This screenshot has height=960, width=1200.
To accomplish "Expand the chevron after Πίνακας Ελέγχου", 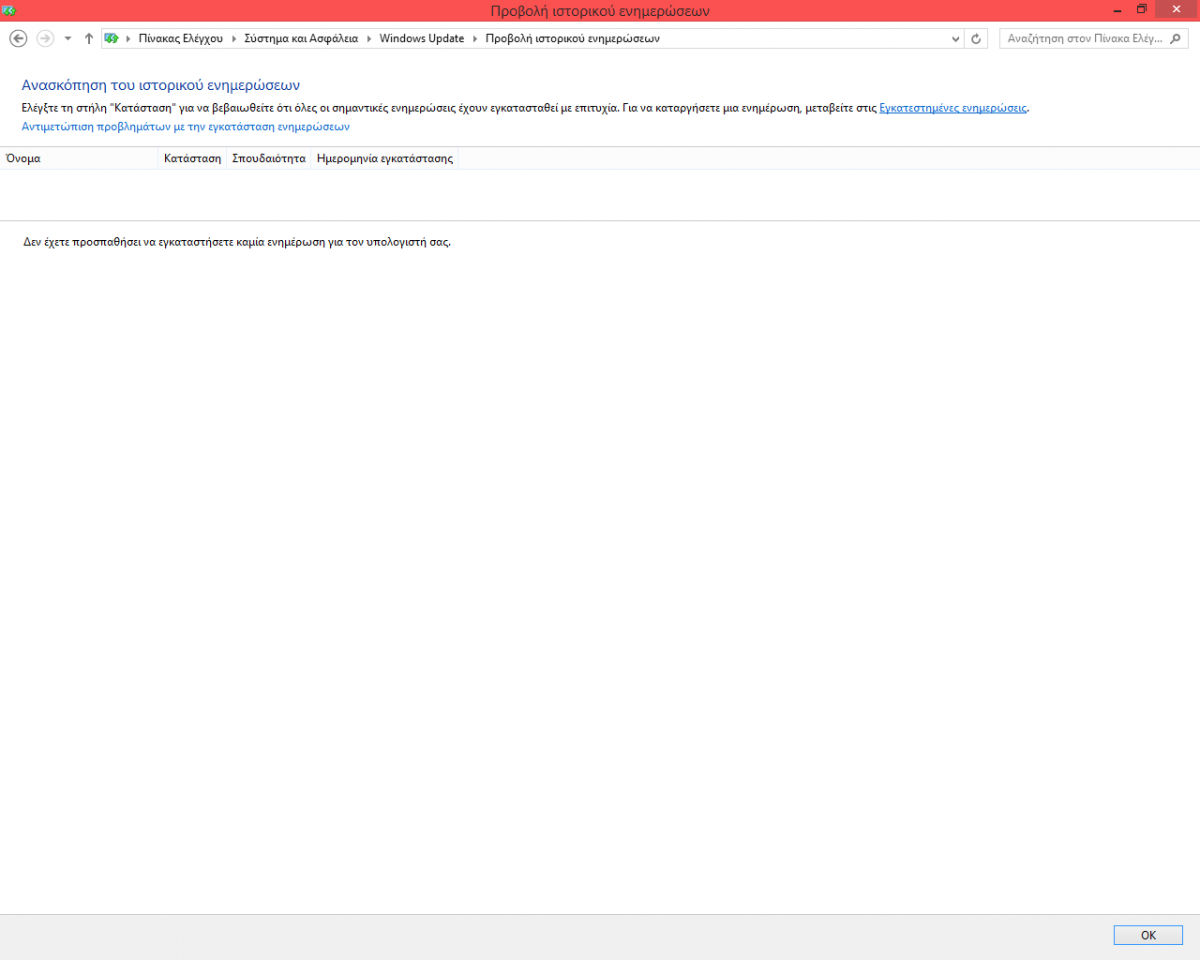I will coord(234,39).
